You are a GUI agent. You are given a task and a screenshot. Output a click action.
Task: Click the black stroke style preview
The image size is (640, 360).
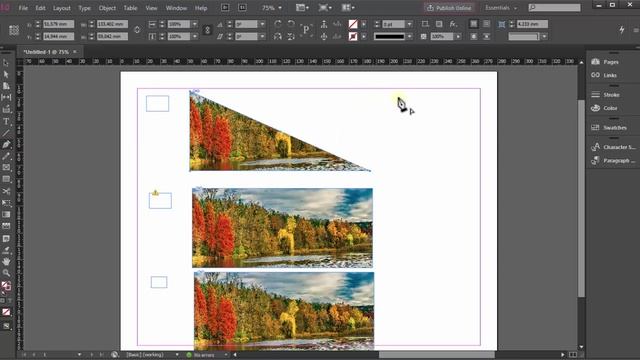[389, 36]
